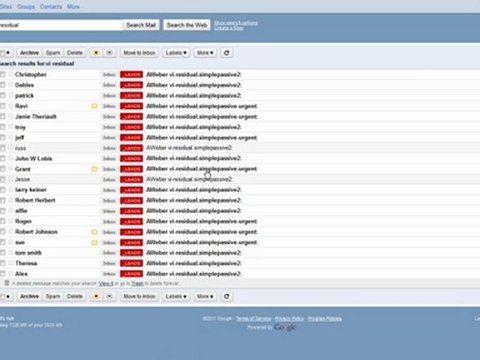Star the message from Theresa
Screen dimensions: 480x360
click(11, 263)
